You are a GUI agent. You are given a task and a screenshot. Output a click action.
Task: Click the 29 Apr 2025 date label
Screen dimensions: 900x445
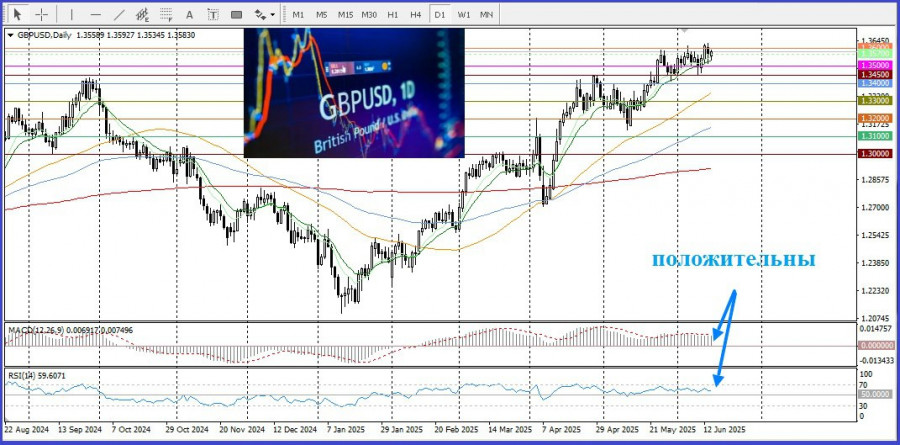618,429
